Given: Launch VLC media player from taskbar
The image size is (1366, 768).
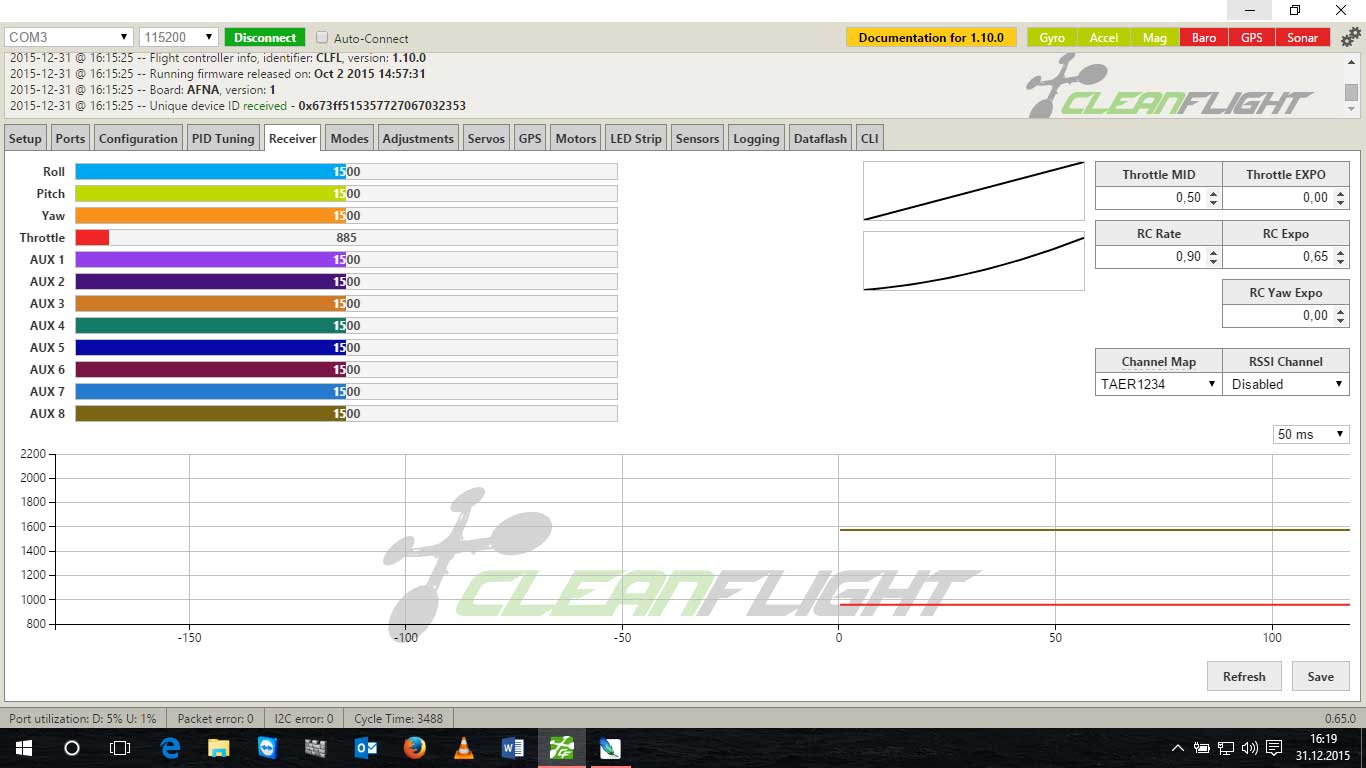Looking at the screenshot, I should pos(463,748).
